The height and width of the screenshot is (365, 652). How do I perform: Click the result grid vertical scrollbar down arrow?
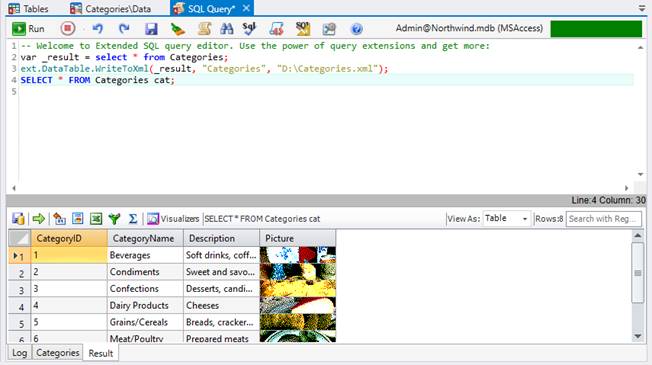point(637,336)
